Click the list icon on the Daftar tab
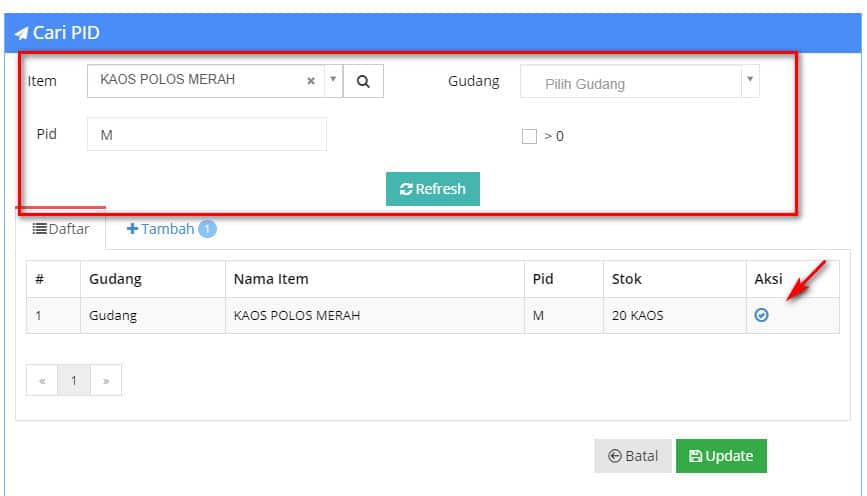Viewport: 867px width, 496px height. point(39,228)
